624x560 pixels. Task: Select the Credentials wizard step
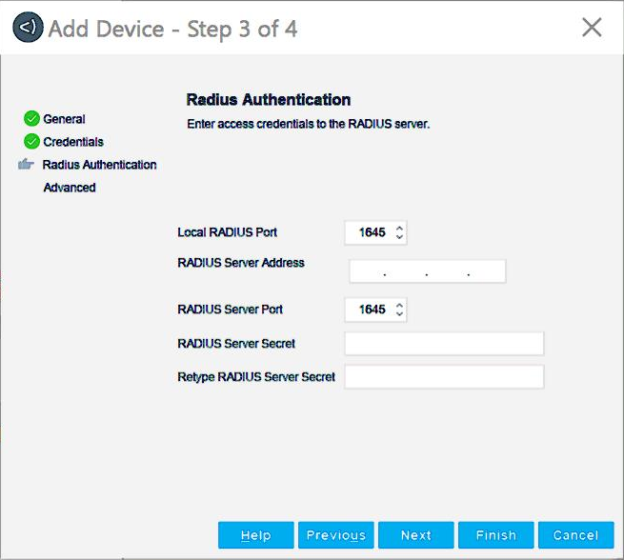[73, 142]
